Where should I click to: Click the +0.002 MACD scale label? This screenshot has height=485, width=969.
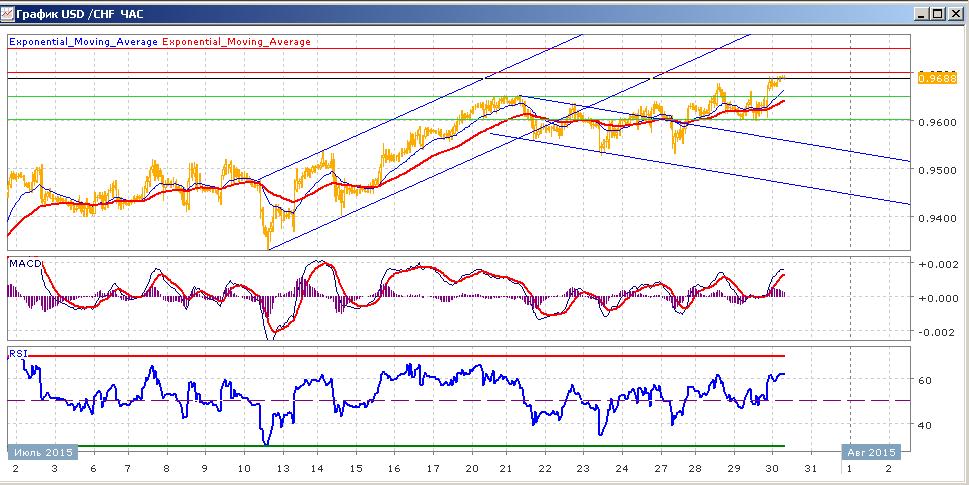(939, 264)
